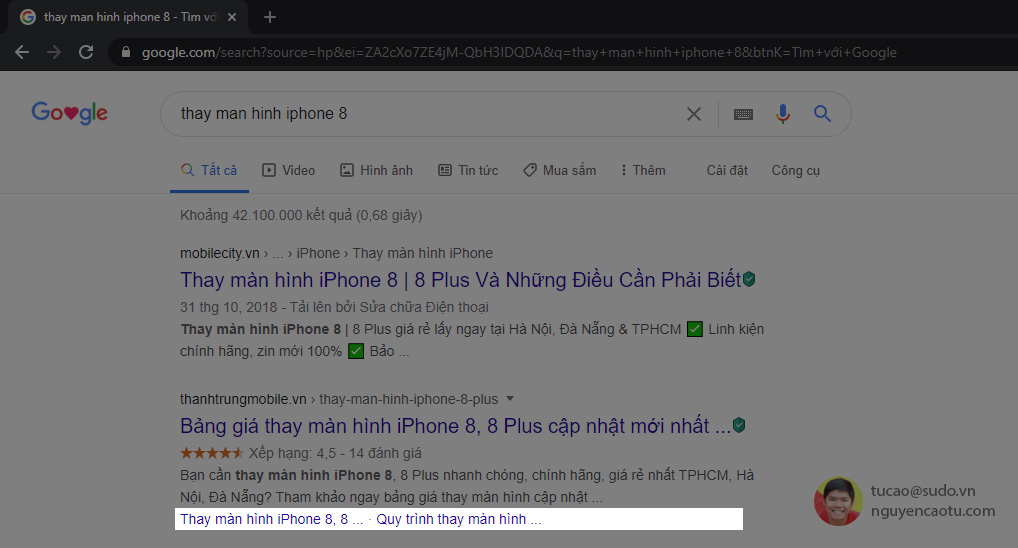Click the Google heart logo

click(69, 113)
